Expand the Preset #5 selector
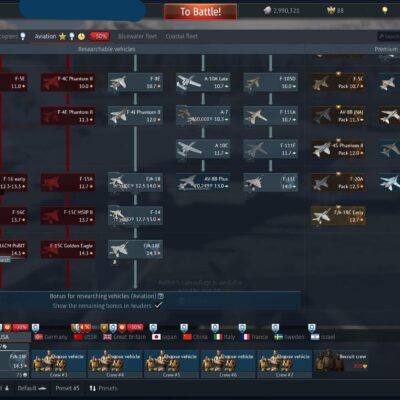This screenshot has width=400, height=400. 67,388
